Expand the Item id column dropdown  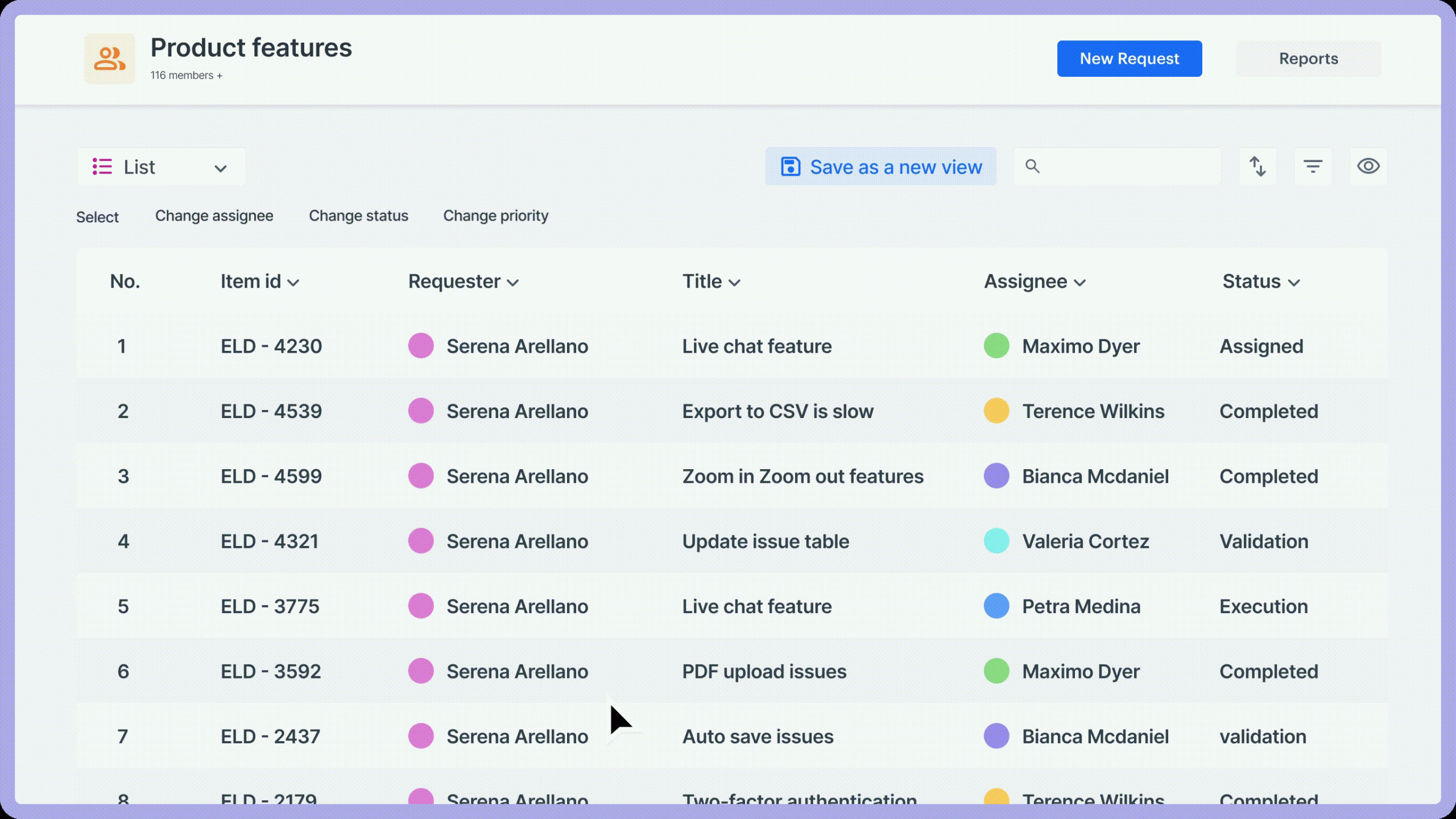(293, 283)
